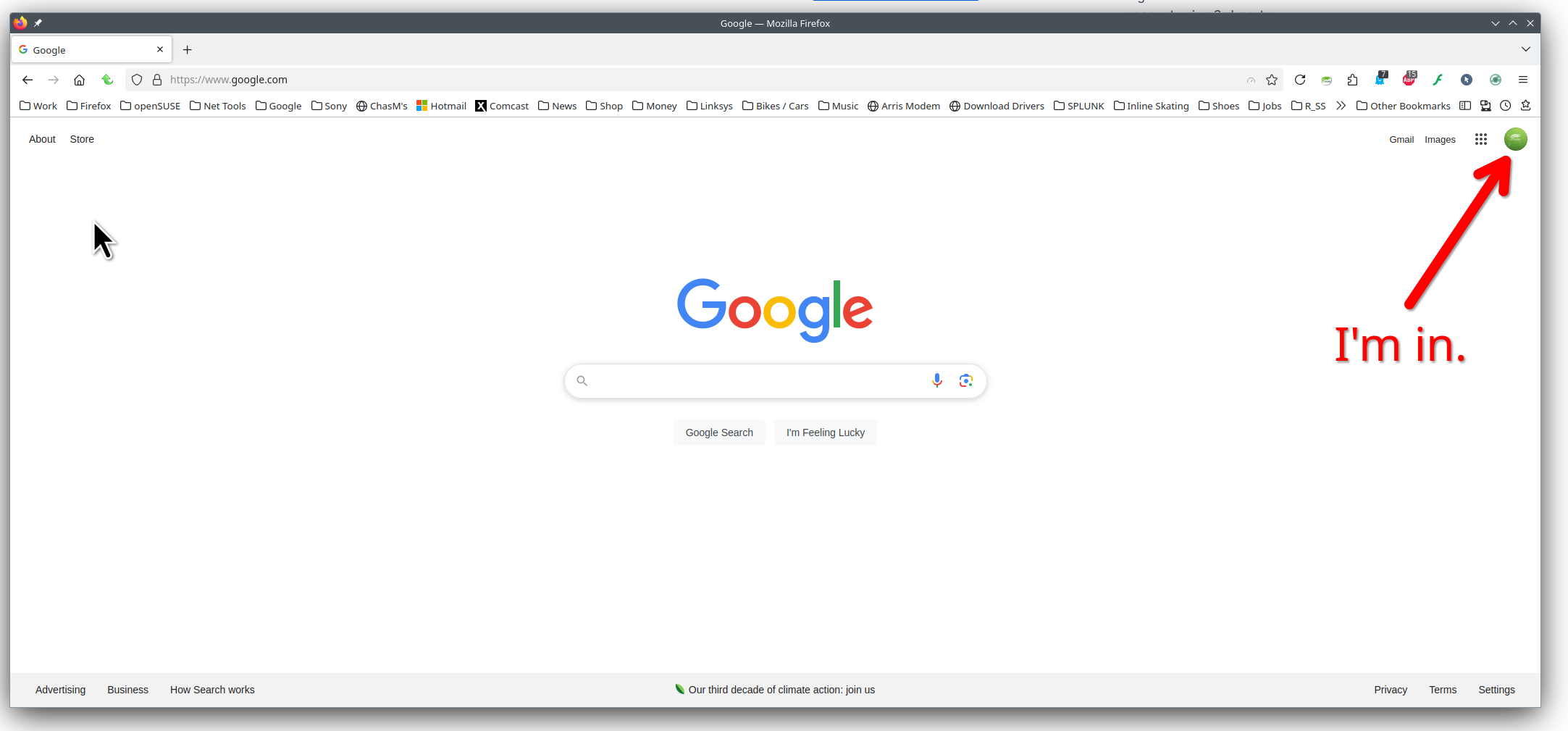
Task: Open synced tabs from the bookmarks toolbar
Action: tap(1485, 106)
